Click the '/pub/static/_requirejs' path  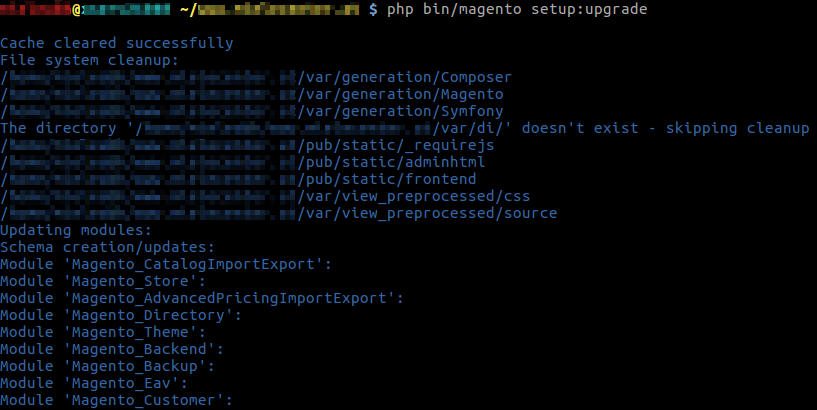[x=395, y=145]
